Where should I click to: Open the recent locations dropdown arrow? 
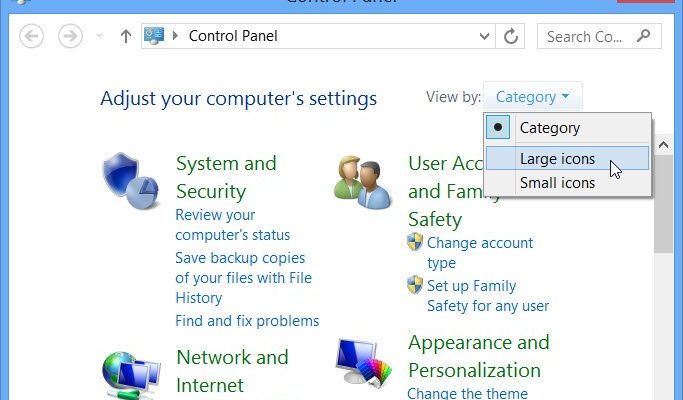[x=100, y=36]
